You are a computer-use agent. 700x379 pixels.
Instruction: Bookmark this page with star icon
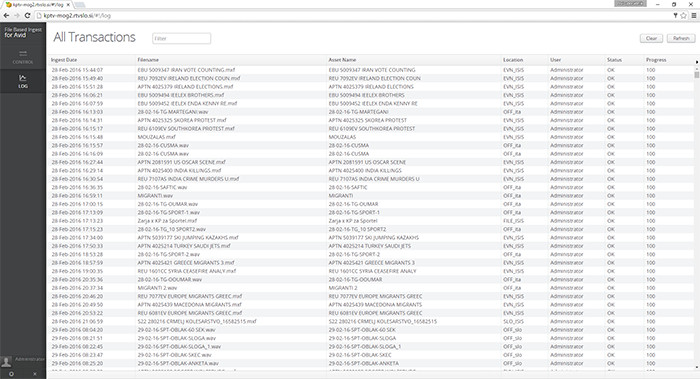683,15
